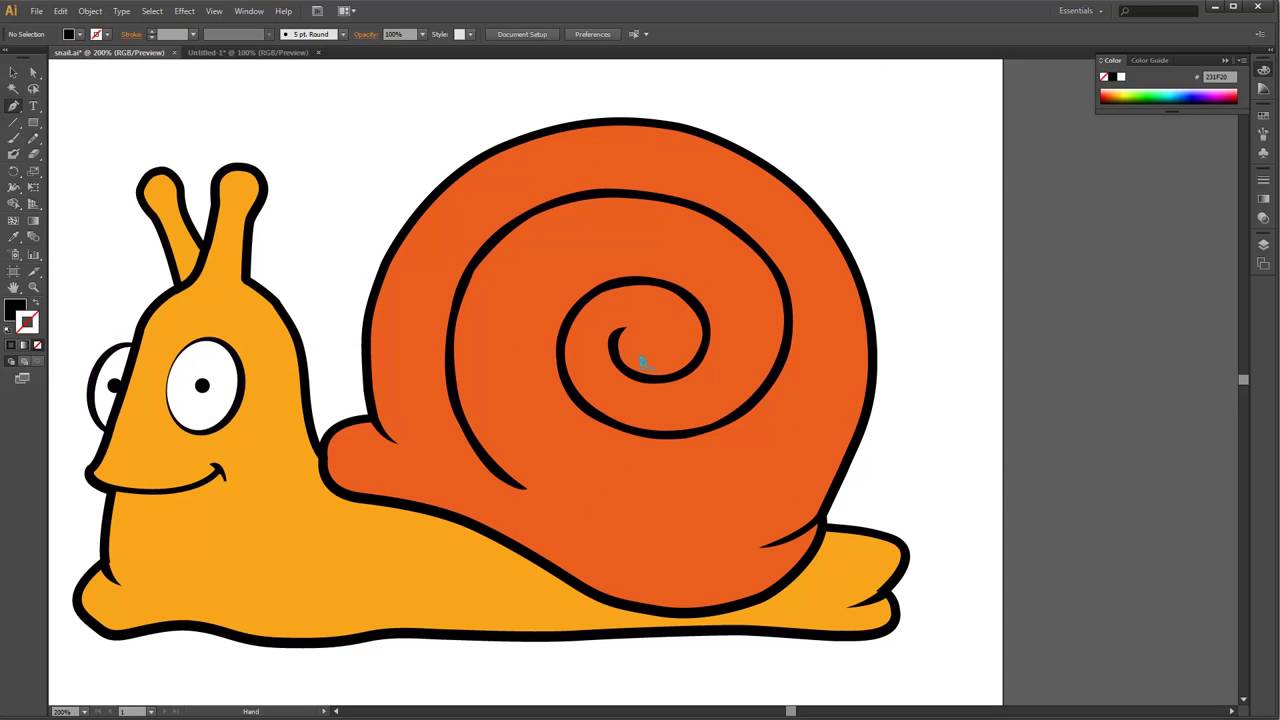Switch to Untitled-1 document tab

pos(248,52)
